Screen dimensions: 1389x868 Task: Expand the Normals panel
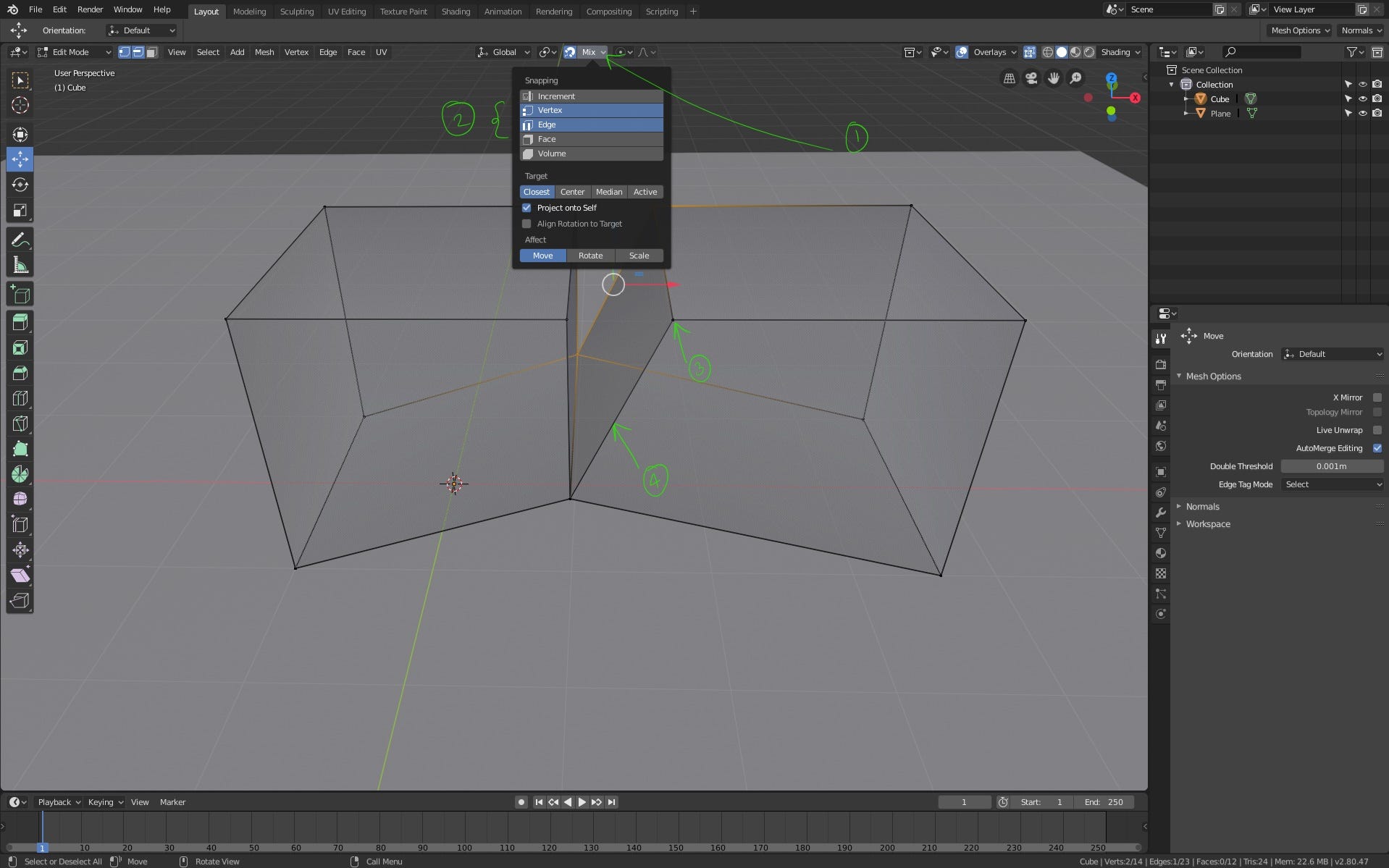1202,507
